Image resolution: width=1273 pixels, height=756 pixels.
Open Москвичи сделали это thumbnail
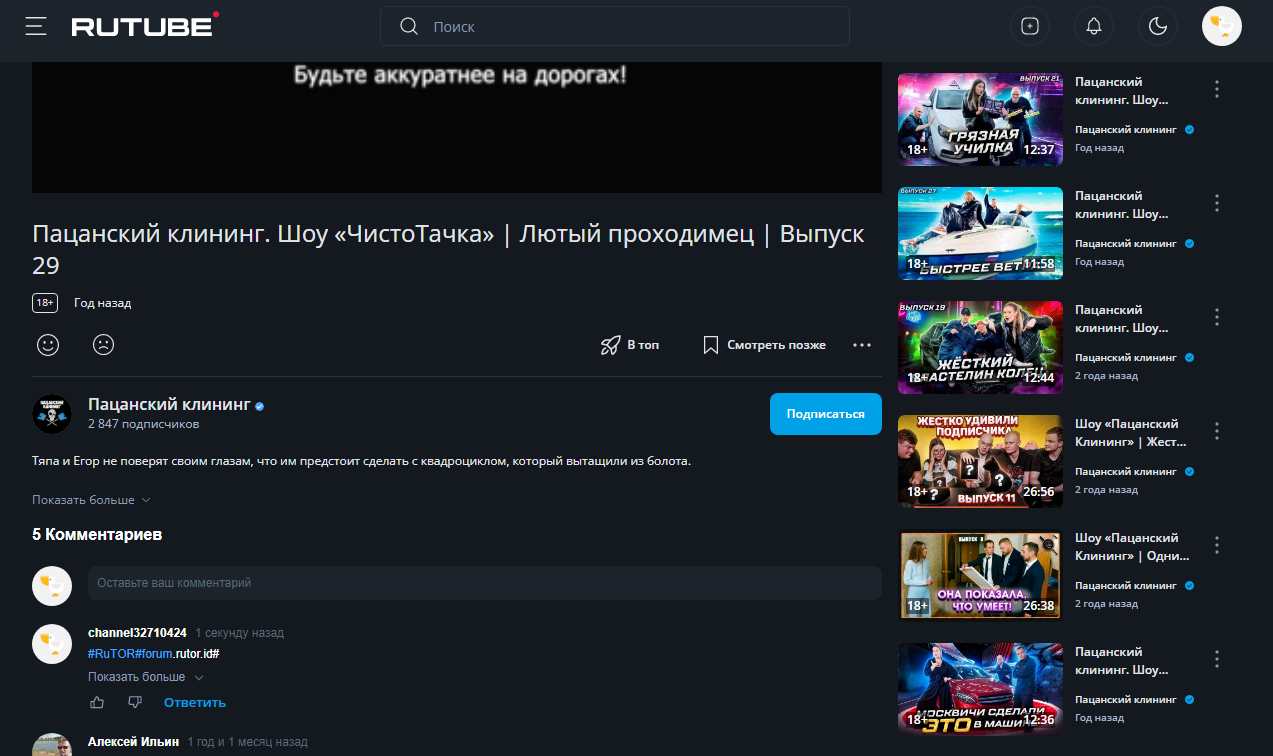pos(980,690)
